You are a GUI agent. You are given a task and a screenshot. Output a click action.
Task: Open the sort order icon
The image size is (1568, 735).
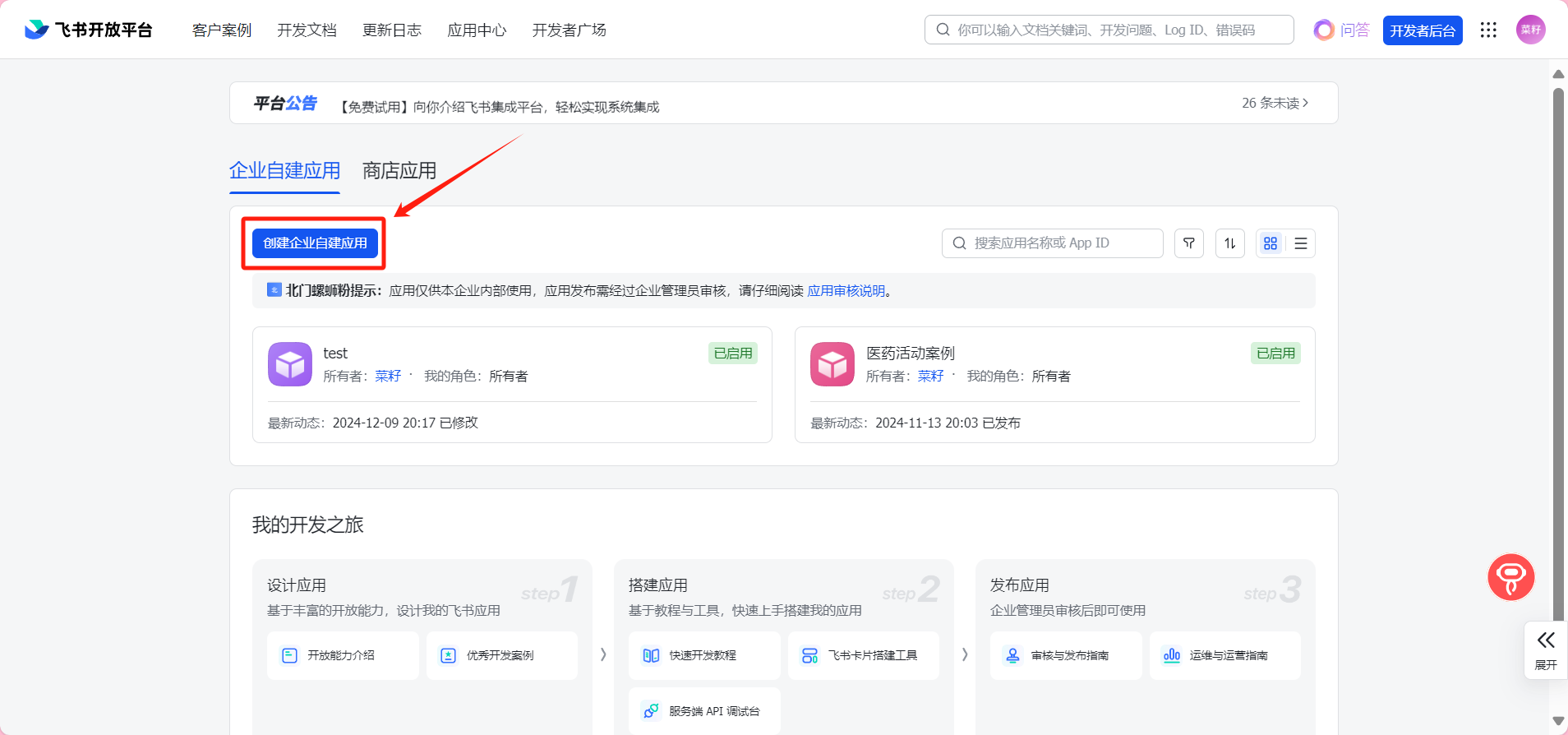(x=1229, y=243)
